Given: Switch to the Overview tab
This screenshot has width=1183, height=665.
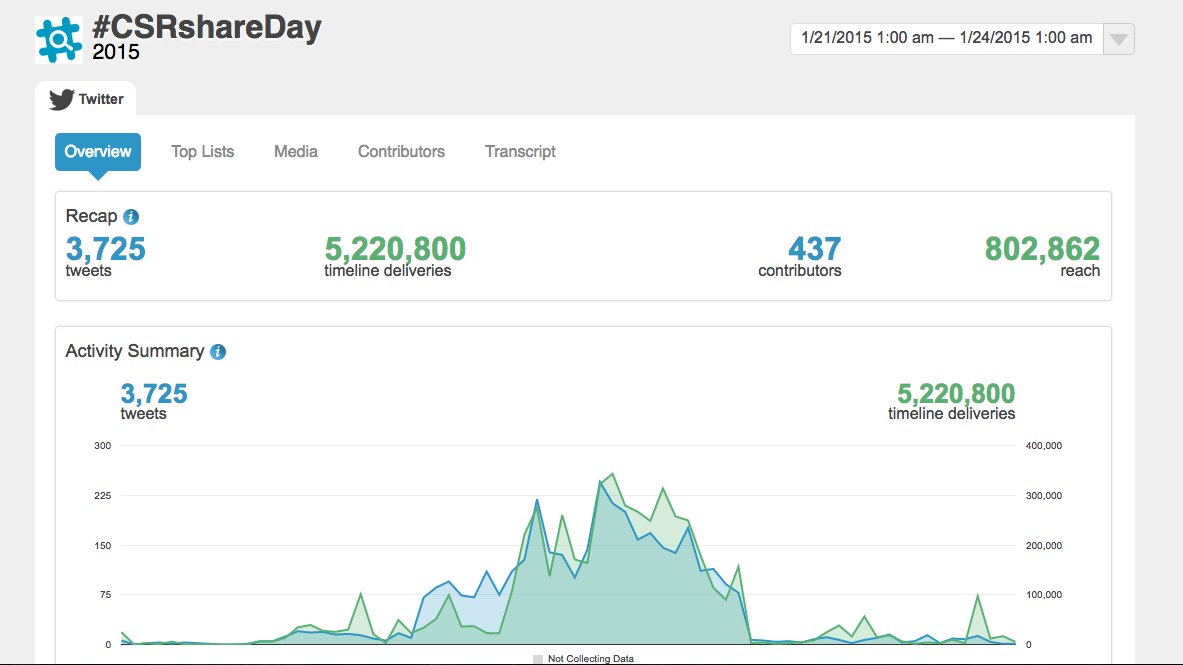Looking at the screenshot, I should [x=97, y=152].
